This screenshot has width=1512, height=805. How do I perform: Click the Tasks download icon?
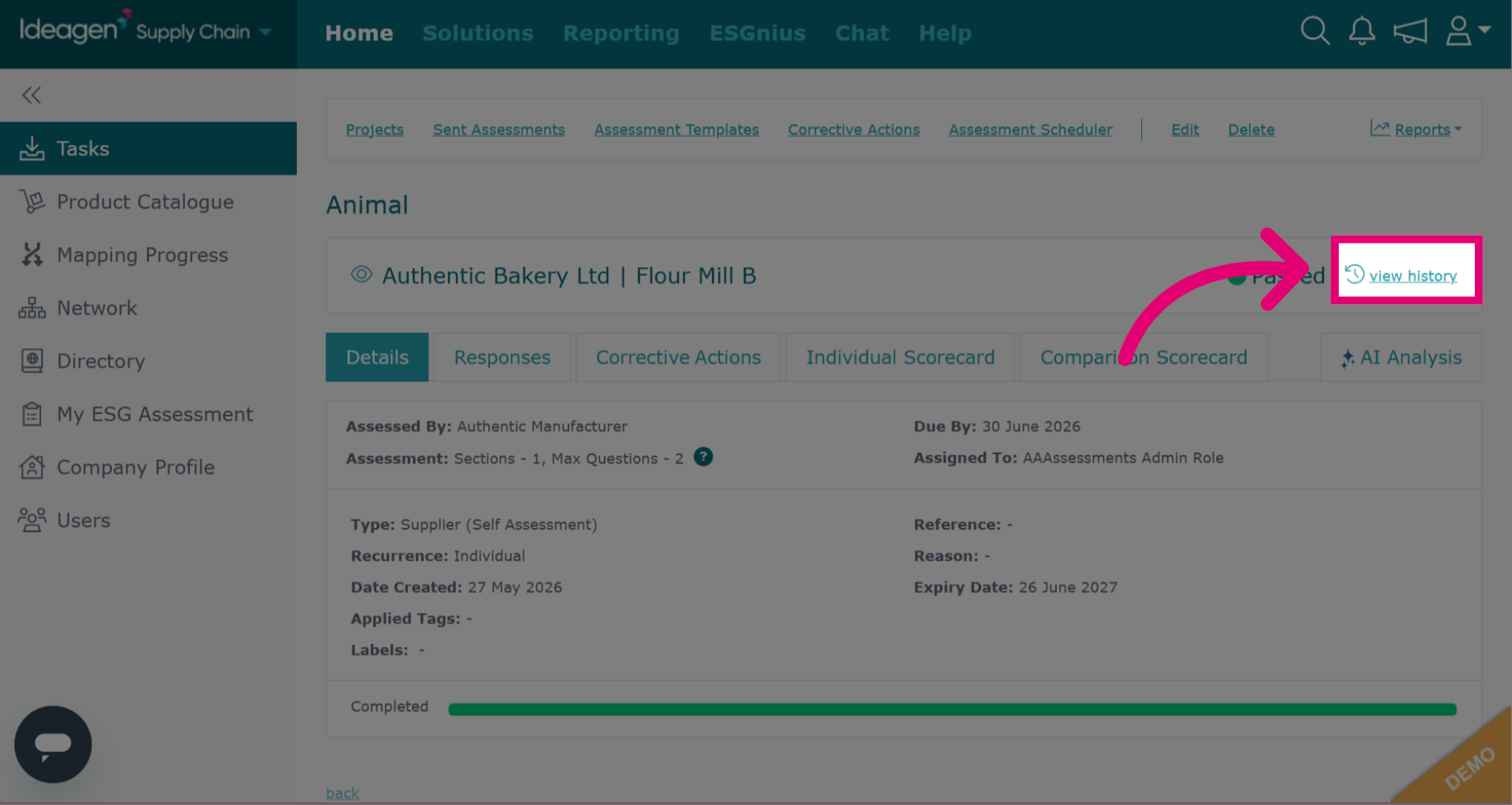(x=31, y=148)
